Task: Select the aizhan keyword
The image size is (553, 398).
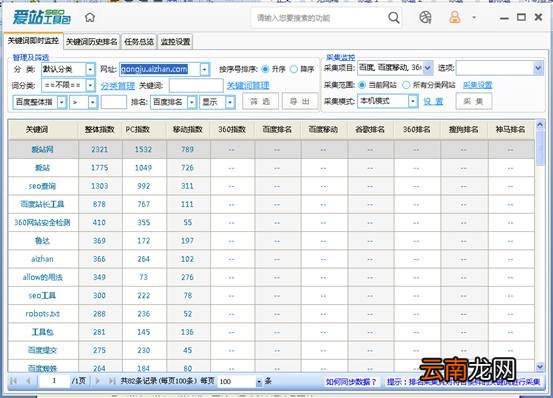Action: click(42, 259)
